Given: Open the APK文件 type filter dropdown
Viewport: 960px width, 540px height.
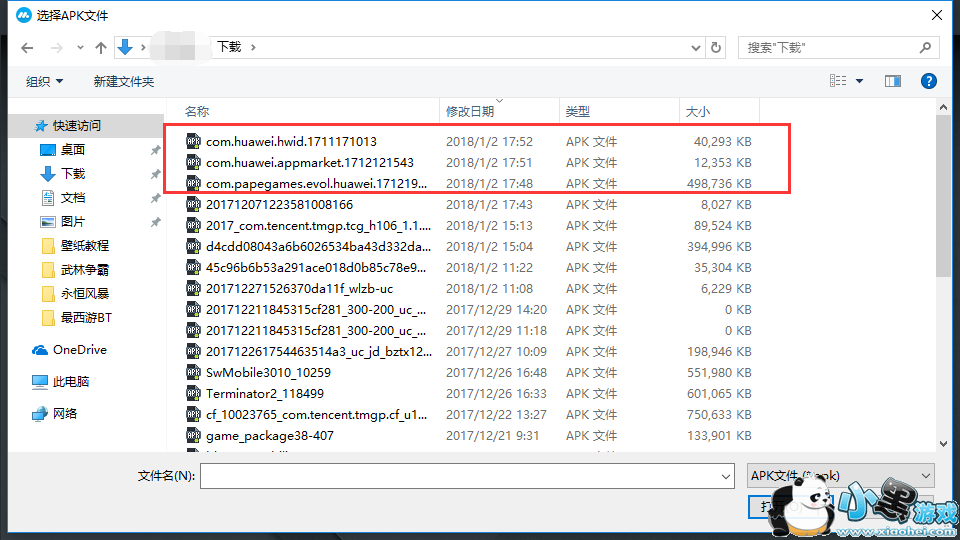Looking at the screenshot, I should pyautogui.click(x=841, y=475).
